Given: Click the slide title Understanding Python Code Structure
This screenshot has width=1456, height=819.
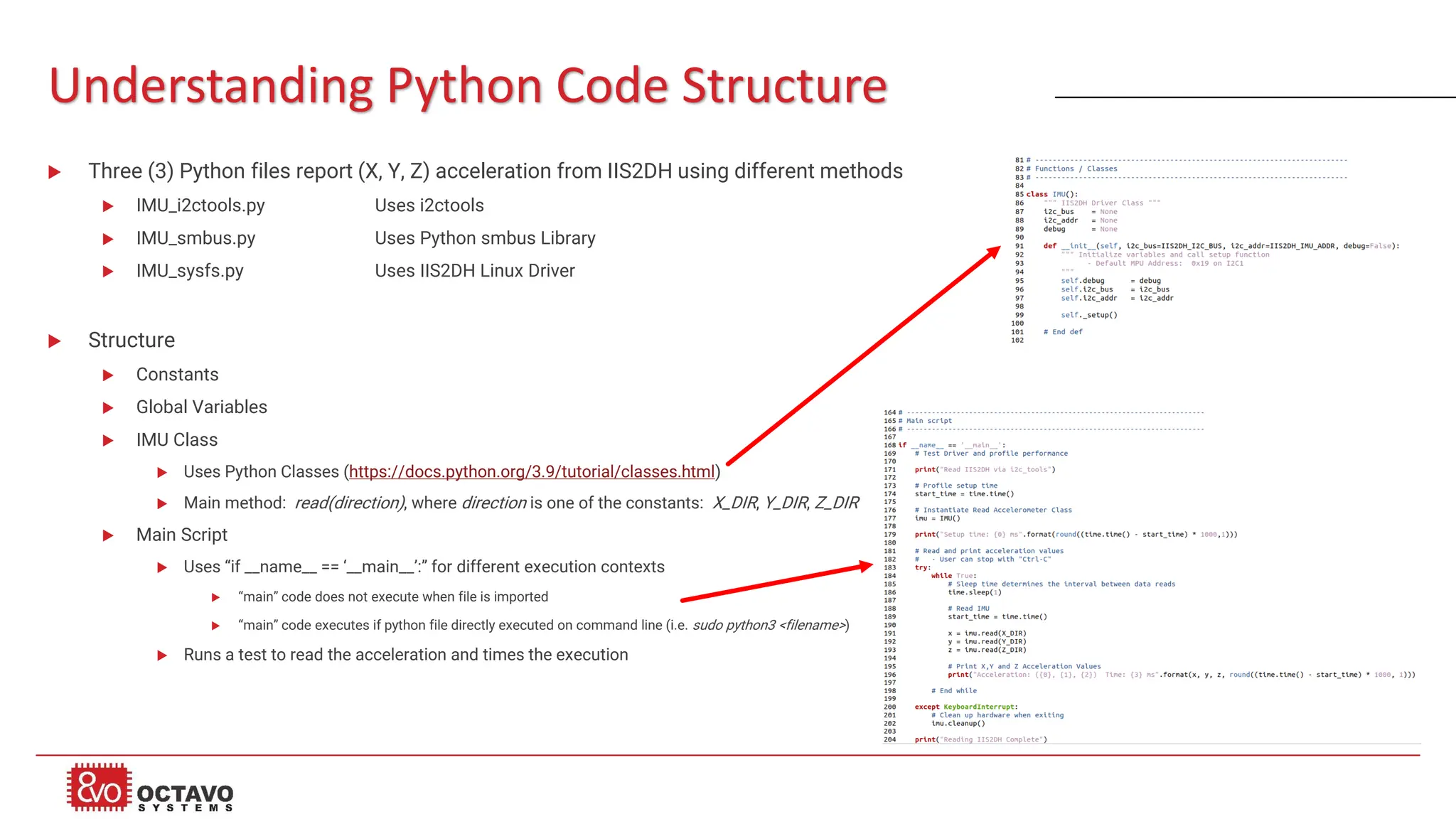Looking at the screenshot, I should pos(468,86).
